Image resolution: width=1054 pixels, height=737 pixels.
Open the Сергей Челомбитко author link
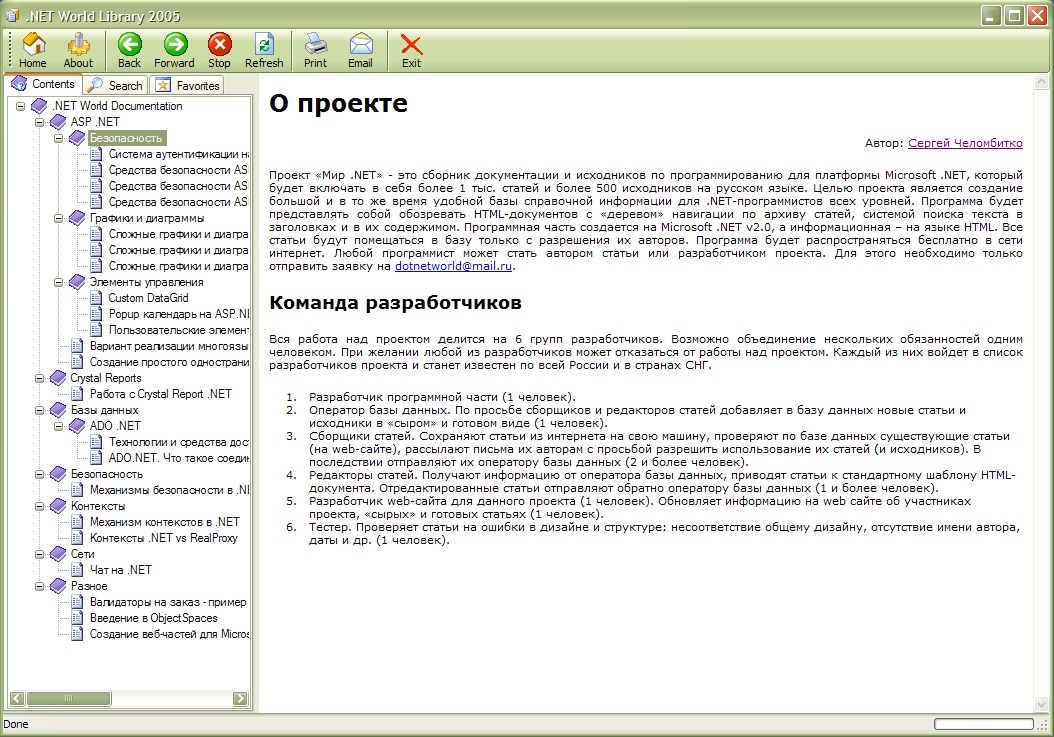point(965,143)
